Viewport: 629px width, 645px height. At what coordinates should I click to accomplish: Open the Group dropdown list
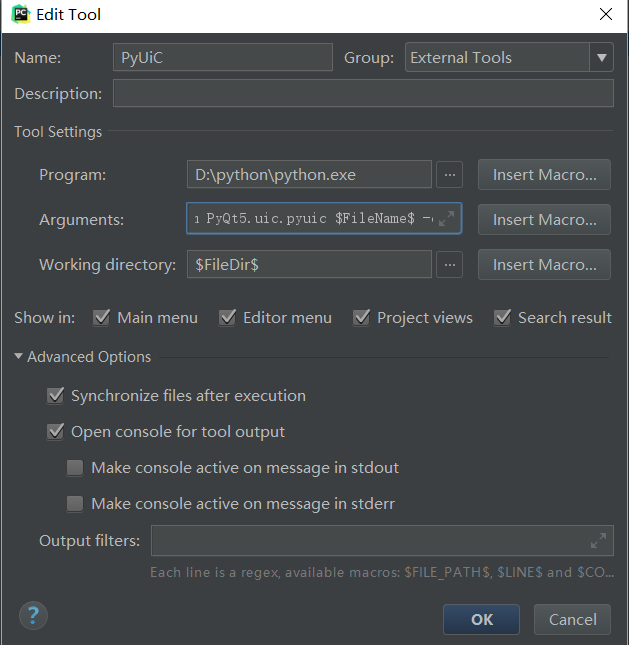(x=601, y=58)
